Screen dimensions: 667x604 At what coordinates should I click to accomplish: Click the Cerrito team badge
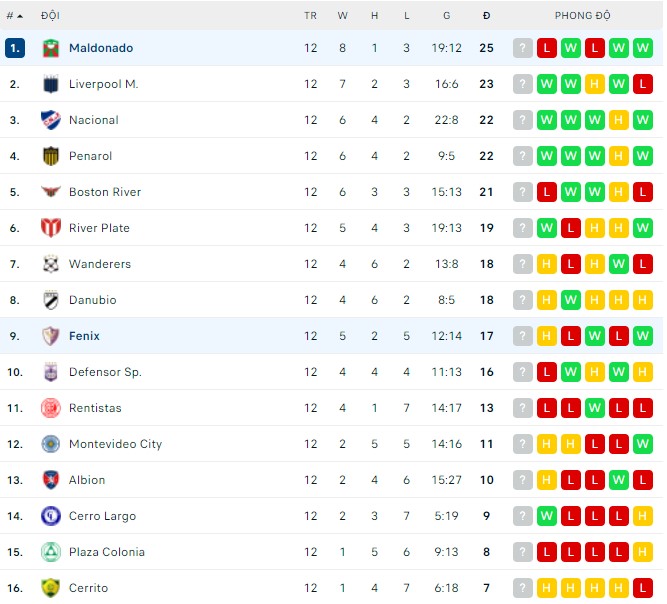(x=51, y=588)
